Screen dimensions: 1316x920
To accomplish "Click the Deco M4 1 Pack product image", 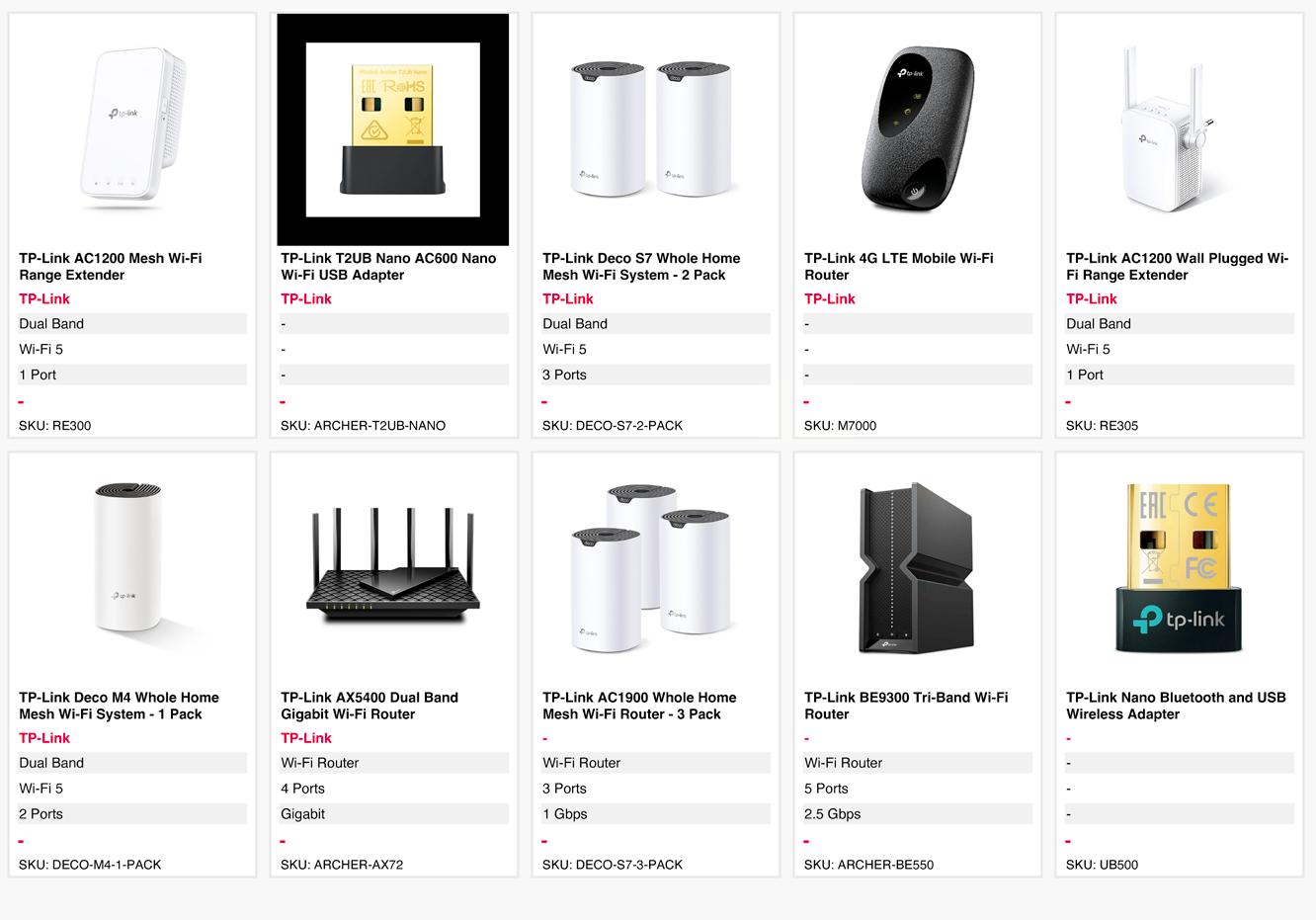I will (131, 567).
